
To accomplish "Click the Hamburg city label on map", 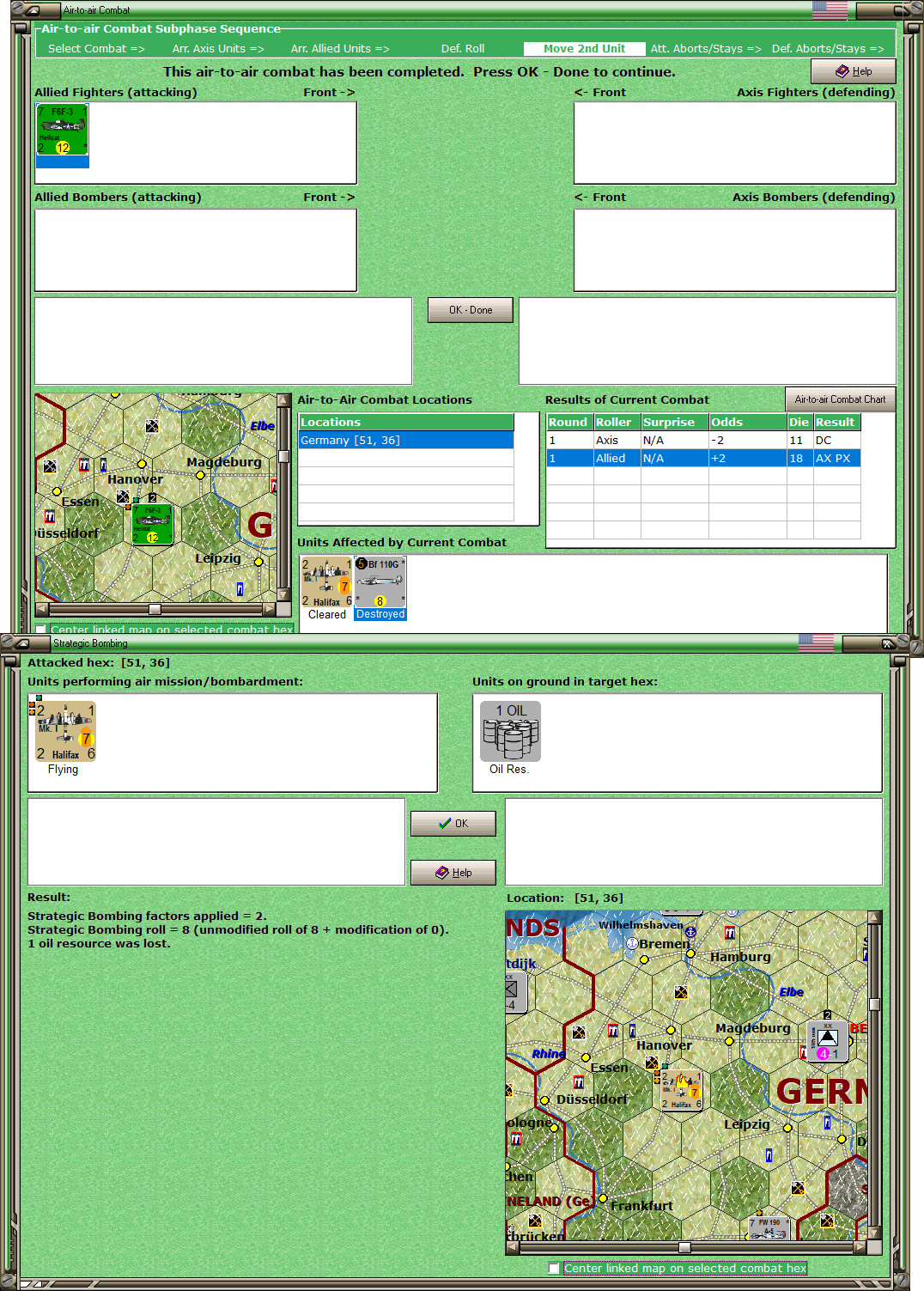I will (x=740, y=957).
